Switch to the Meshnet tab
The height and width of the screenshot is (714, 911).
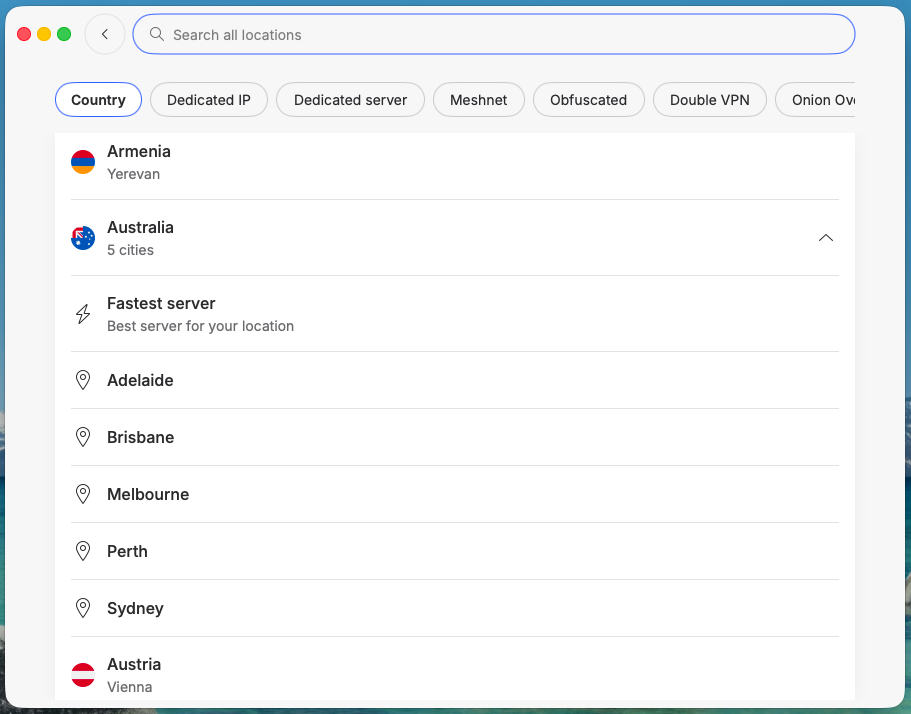pyautogui.click(x=479, y=100)
